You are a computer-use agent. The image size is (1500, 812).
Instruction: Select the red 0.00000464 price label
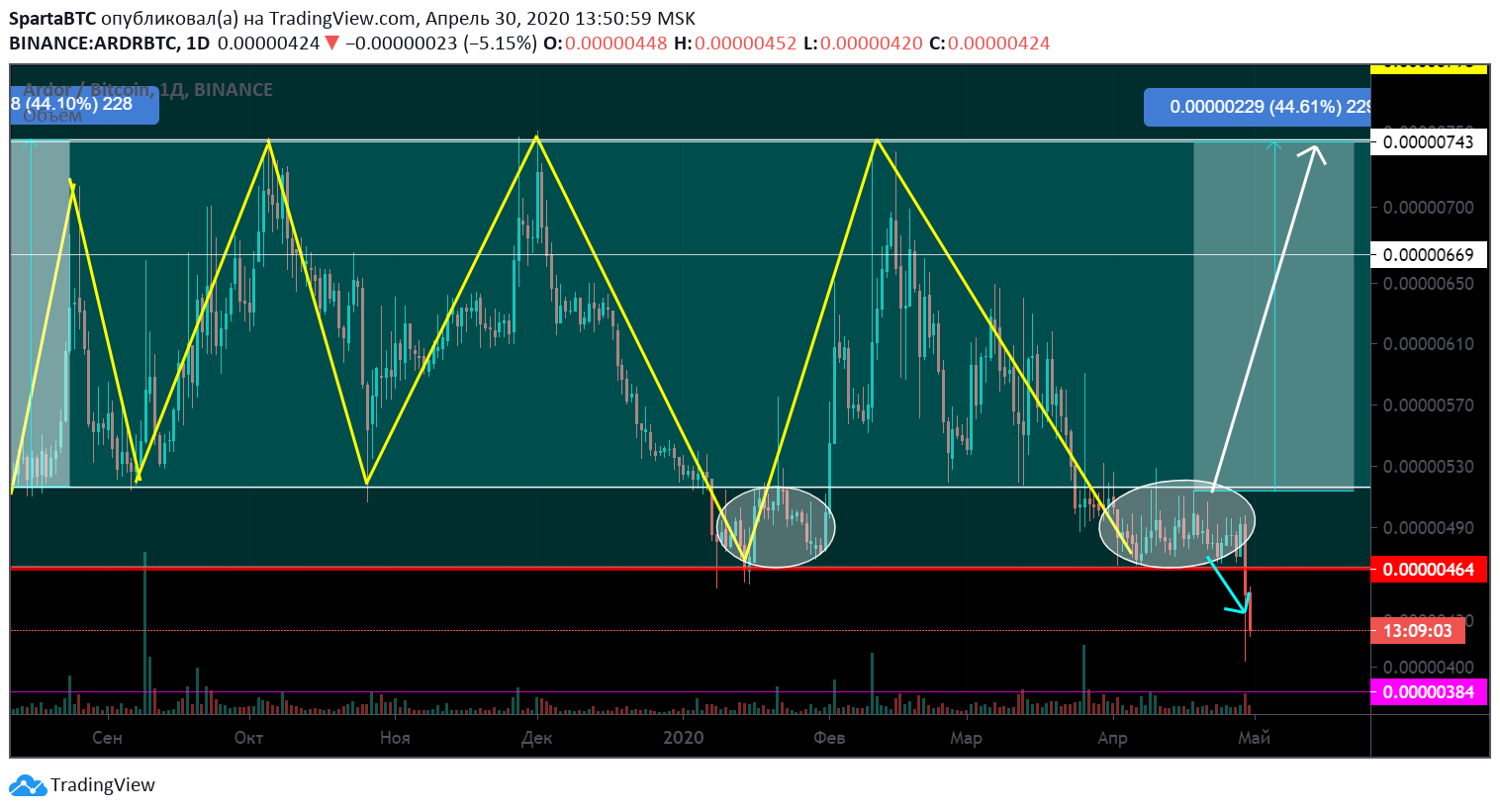[1429, 570]
